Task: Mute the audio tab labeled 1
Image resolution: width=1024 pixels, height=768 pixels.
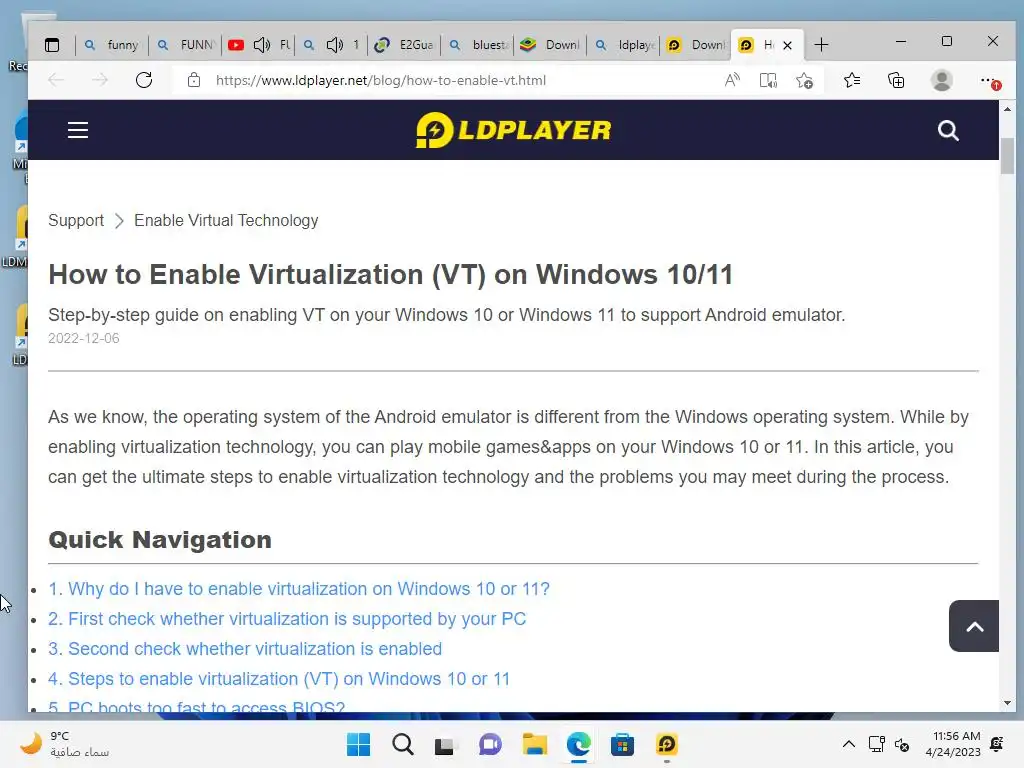Action: pyautogui.click(x=335, y=45)
